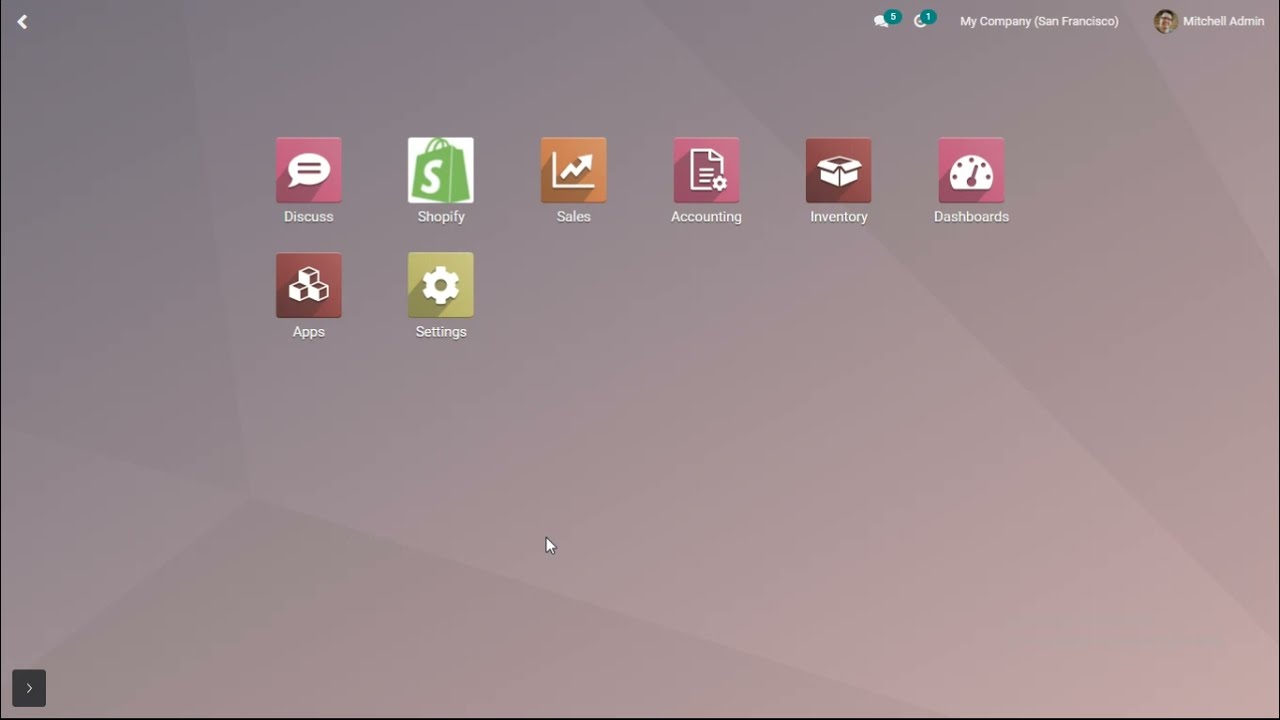Open activities clock icon with badge 1
The image size is (1280, 720).
pos(924,20)
